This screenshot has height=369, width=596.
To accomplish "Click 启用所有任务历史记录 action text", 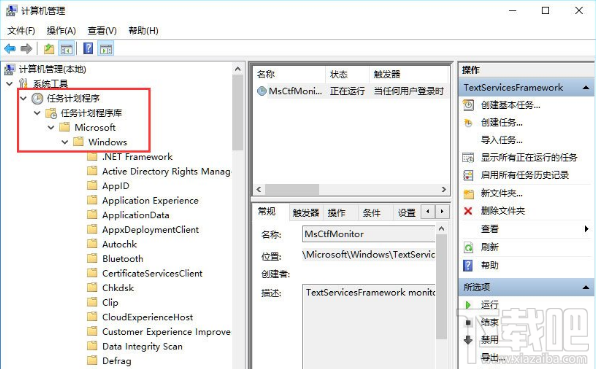I will (x=525, y=175).
